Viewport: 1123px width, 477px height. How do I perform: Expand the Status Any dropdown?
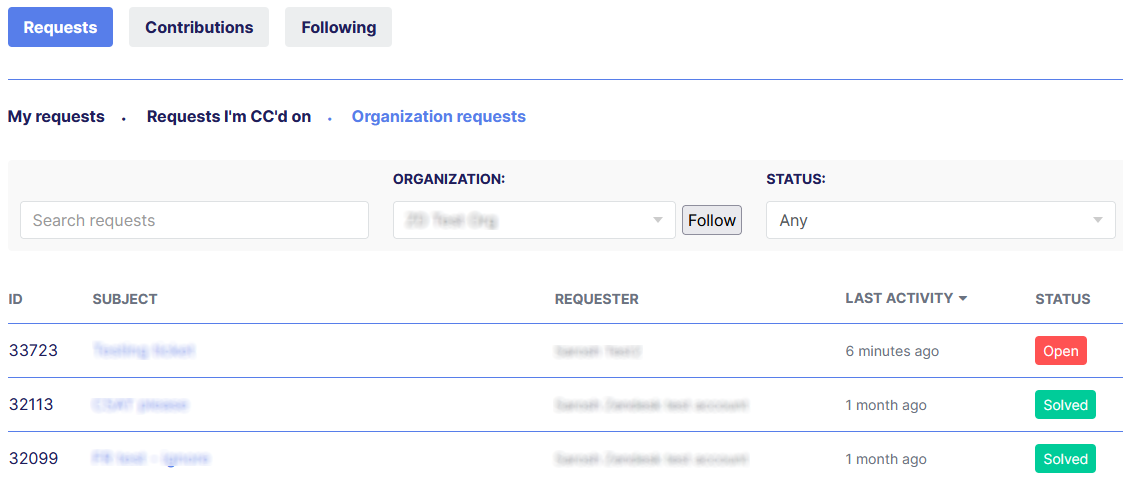tap(940, 220)
